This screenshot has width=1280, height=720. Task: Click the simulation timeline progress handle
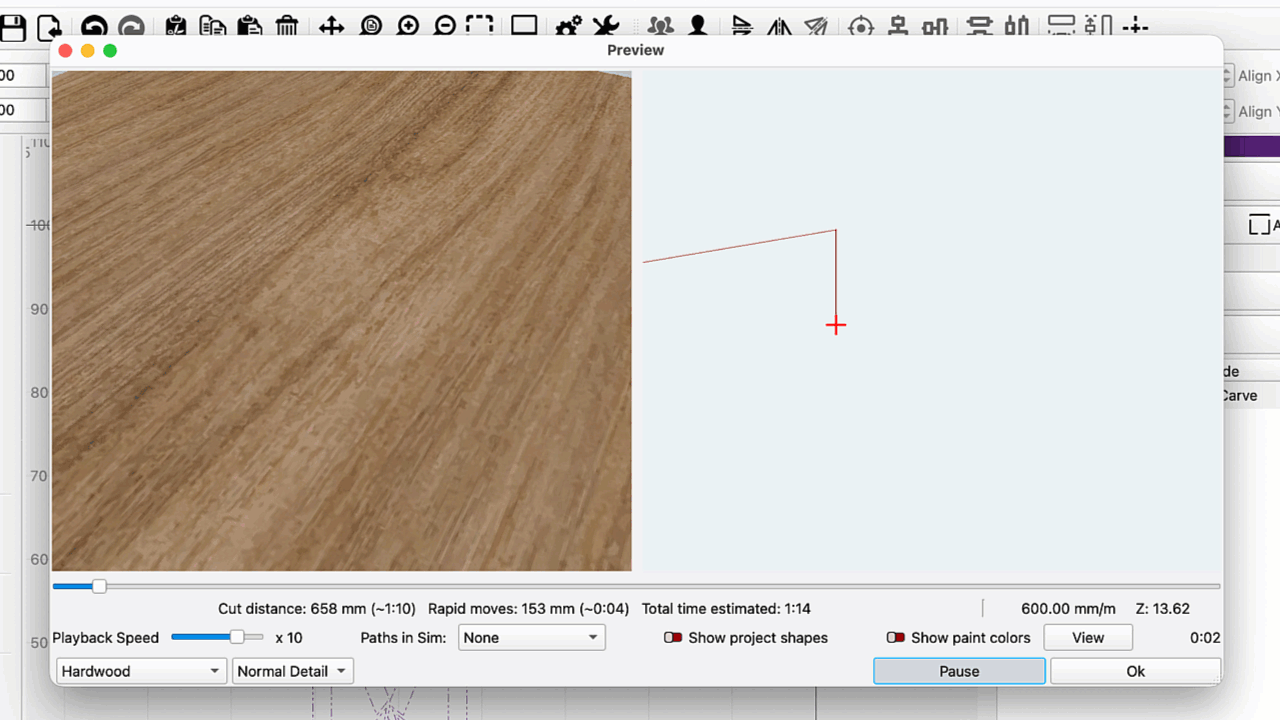pyautogui.click(x=99, y=586)
